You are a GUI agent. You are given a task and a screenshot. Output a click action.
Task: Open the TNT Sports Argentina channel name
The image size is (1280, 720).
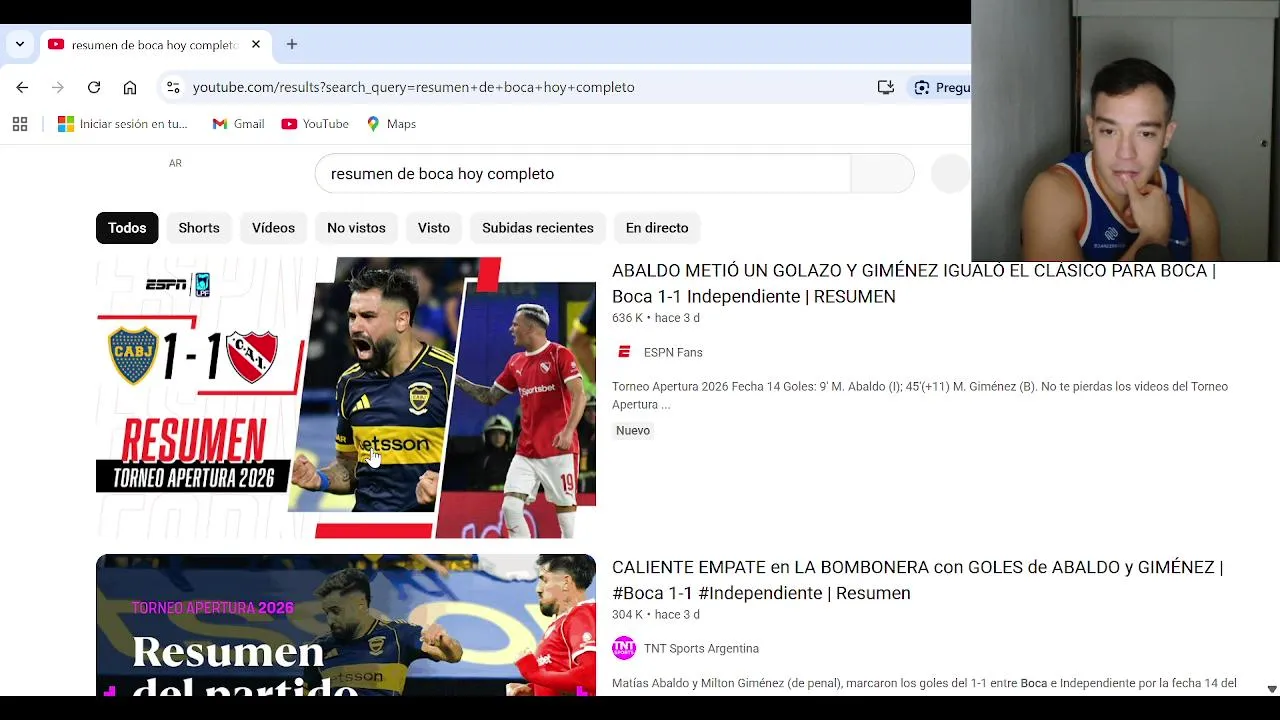click(701, 648)
